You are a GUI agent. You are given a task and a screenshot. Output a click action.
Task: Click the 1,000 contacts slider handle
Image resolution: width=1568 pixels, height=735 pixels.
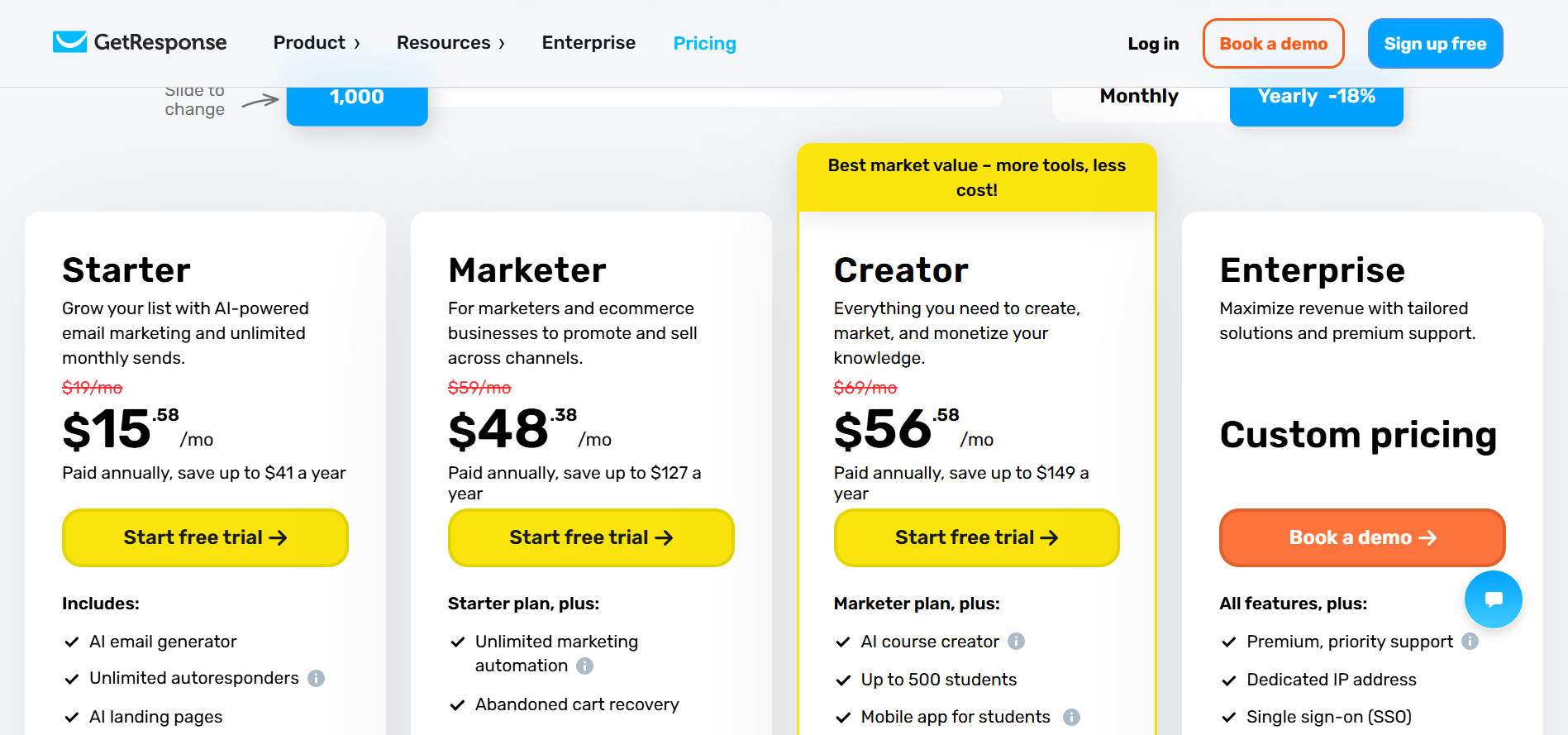coord(357,98)
